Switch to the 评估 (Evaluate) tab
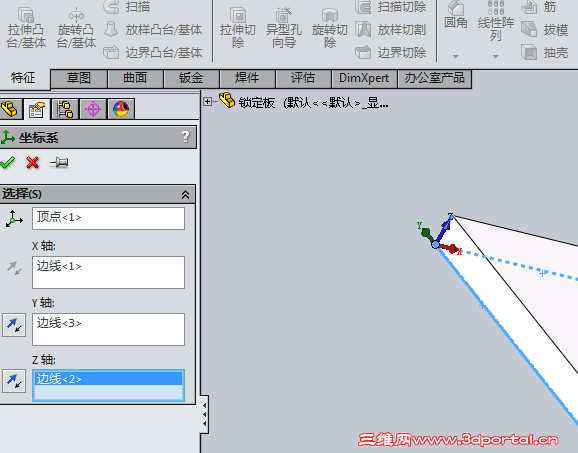The image size is (578, 453). (303, 78)
